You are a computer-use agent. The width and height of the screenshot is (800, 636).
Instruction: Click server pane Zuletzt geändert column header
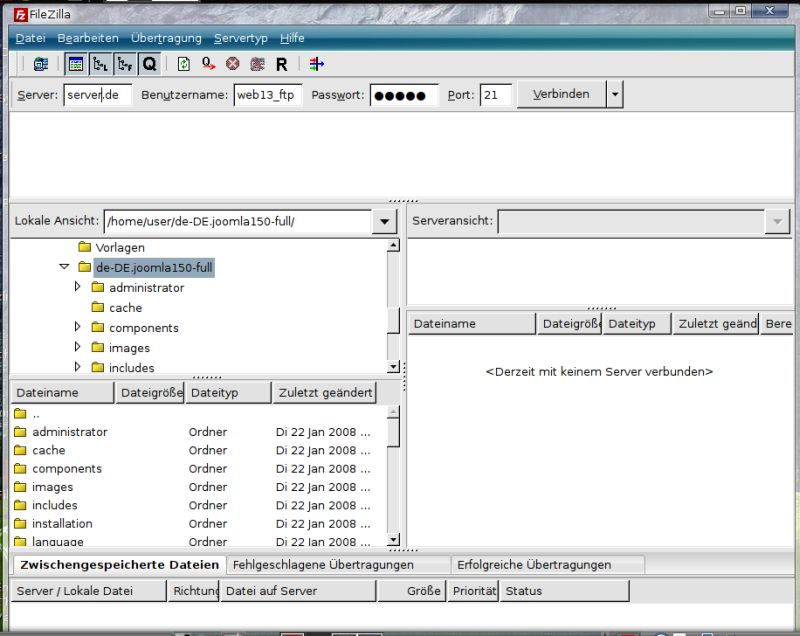pos(716,324)
